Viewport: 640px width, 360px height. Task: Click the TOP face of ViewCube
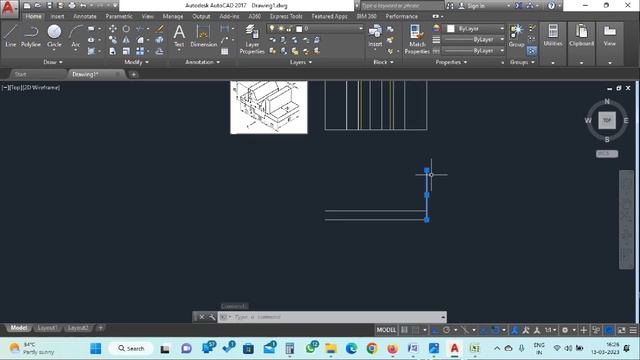(x=607, y=120)
